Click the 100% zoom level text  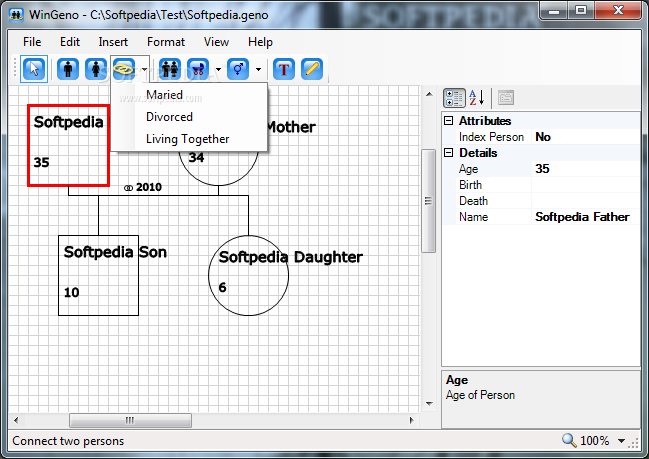click(595, 441)
